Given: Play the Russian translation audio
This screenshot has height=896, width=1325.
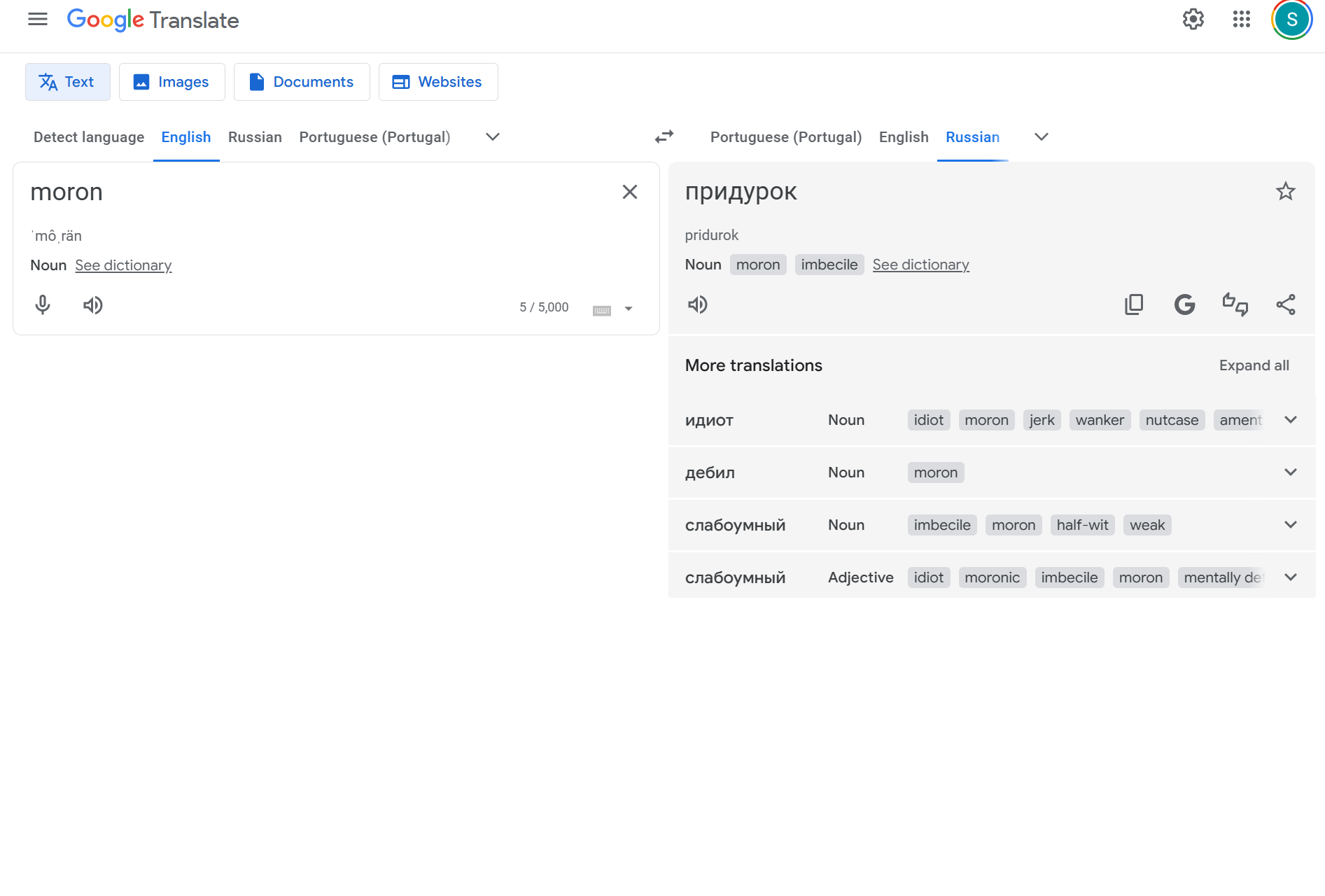Looking at the screenshot, I should pos(698,304).
